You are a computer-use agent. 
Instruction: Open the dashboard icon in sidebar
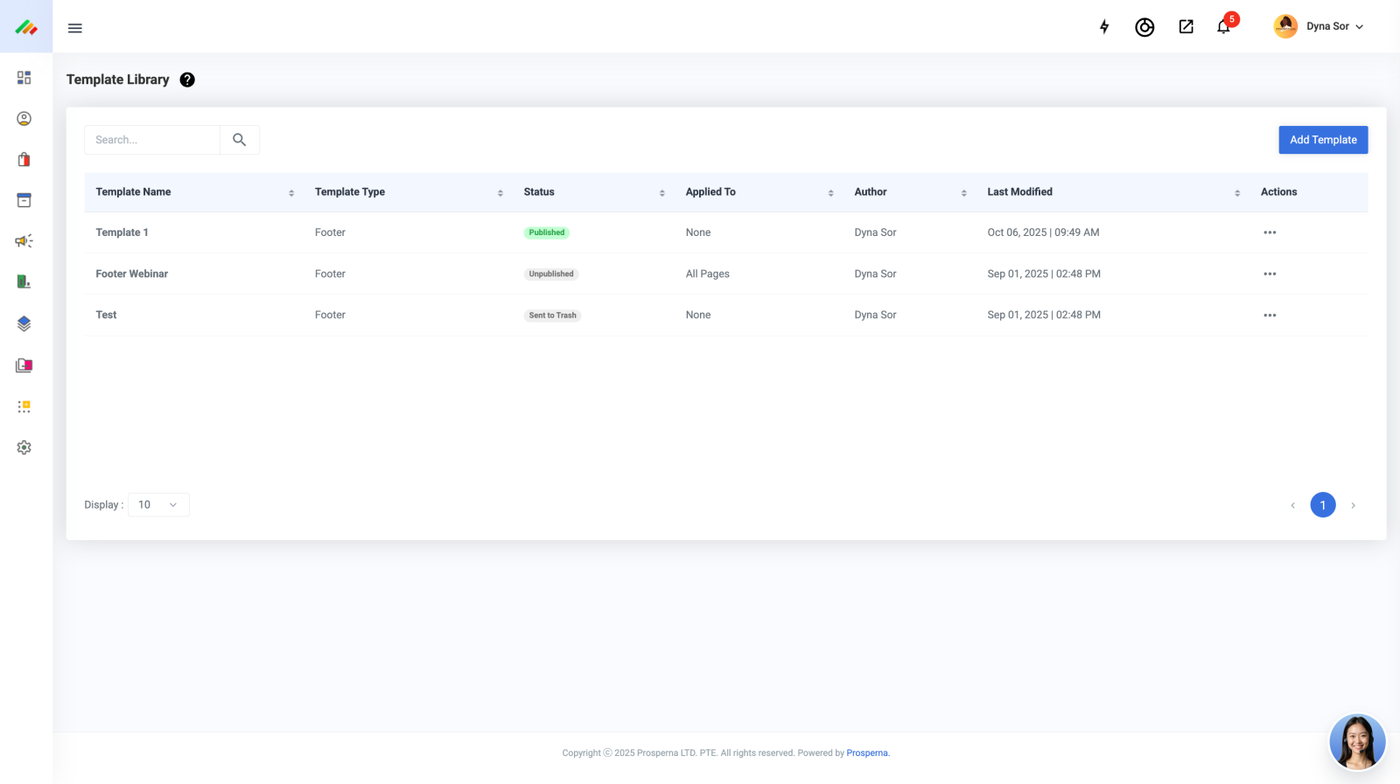[24, 78]
